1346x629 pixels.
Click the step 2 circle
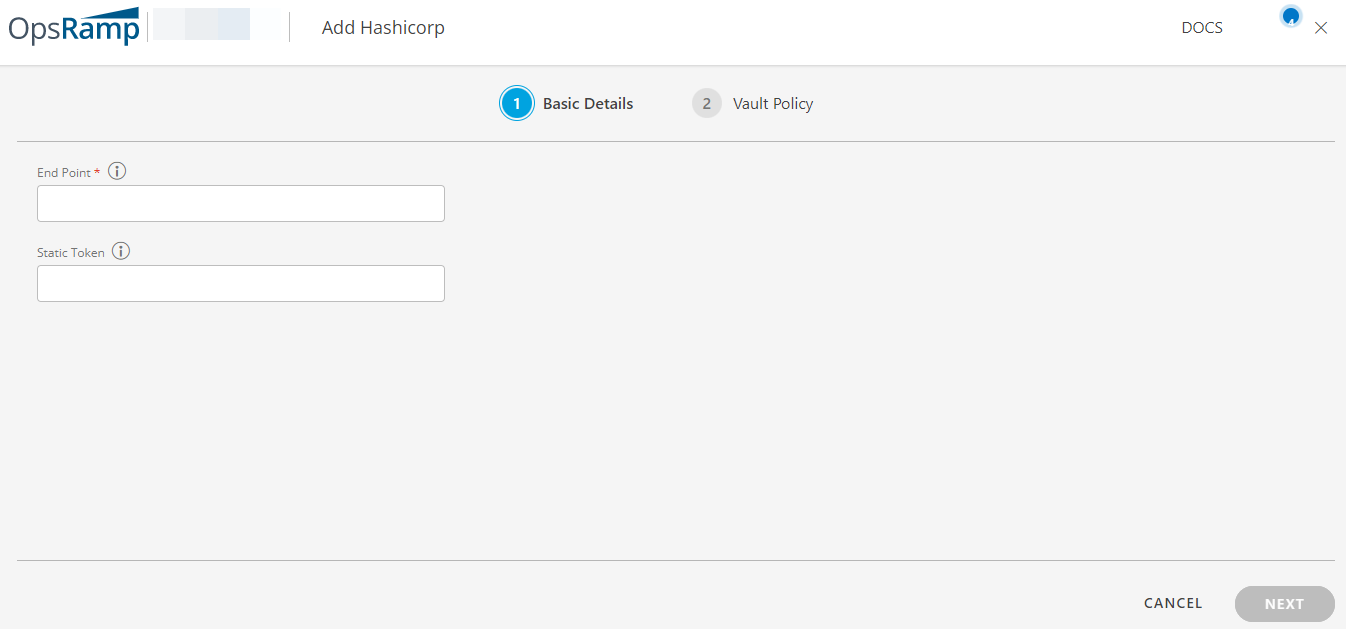coord(707,103)
